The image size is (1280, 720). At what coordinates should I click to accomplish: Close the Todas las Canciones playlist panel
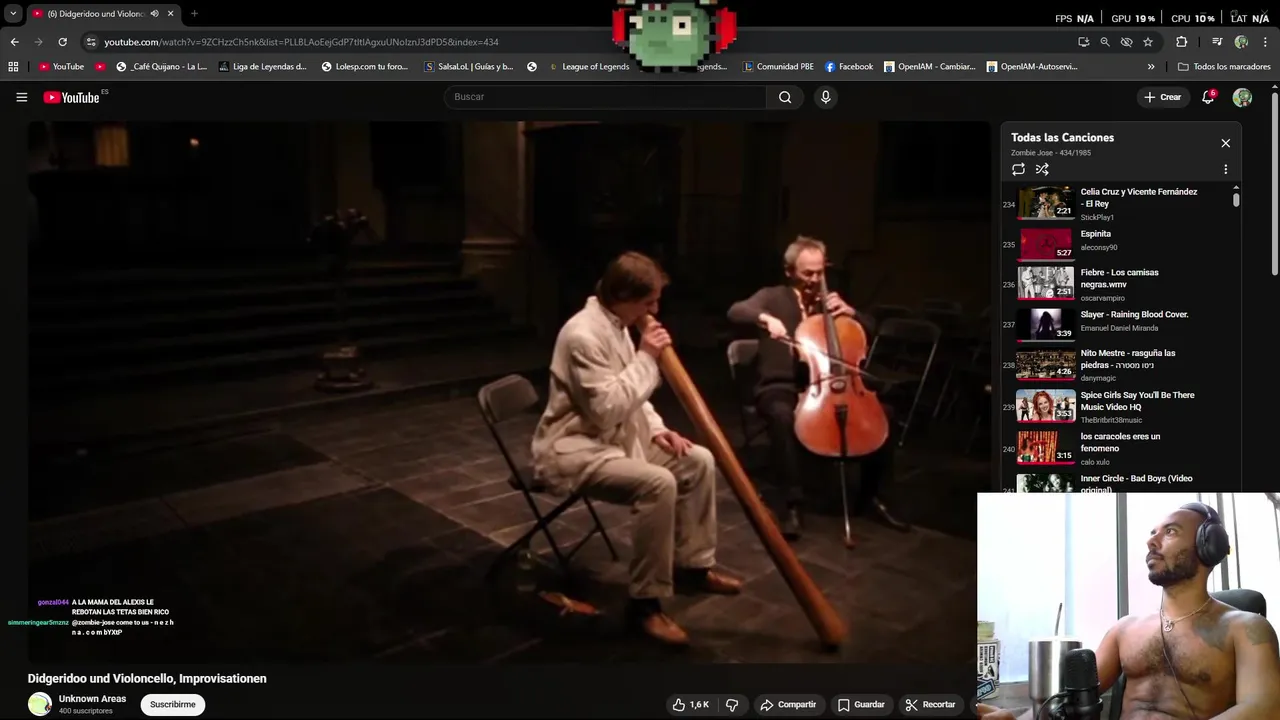pos(1225,143)
